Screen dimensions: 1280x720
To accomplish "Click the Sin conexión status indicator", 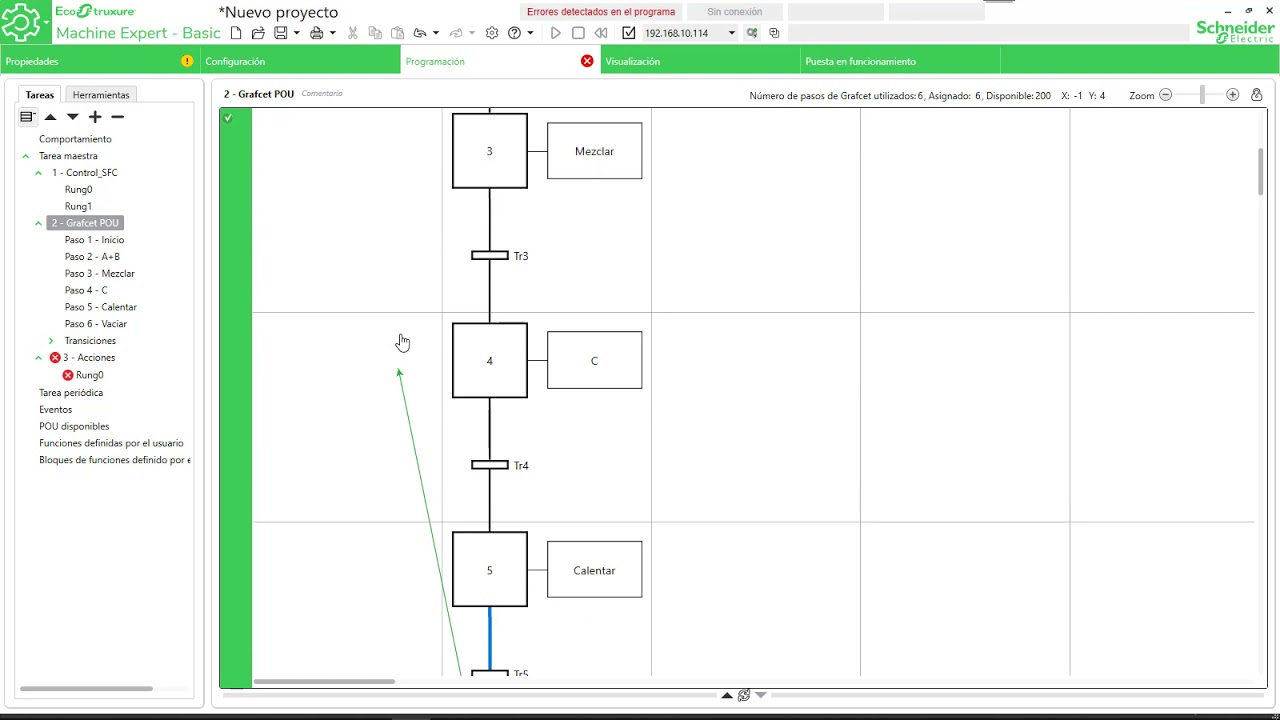I will point(734,12).
